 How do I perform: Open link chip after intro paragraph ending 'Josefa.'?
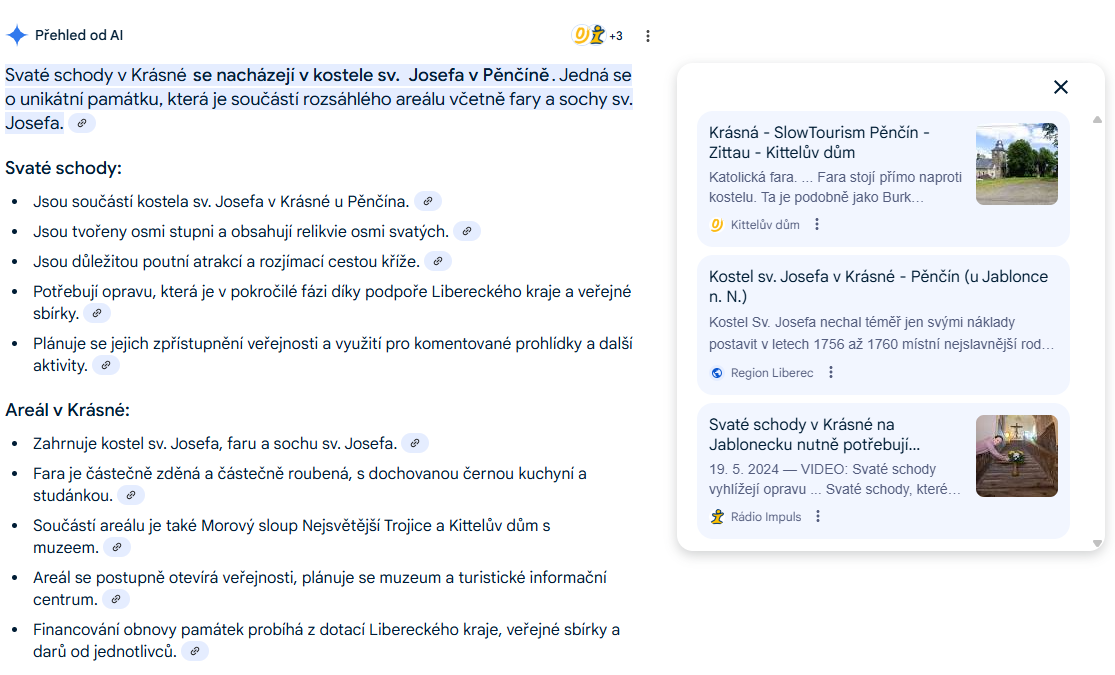pos(82,123)
